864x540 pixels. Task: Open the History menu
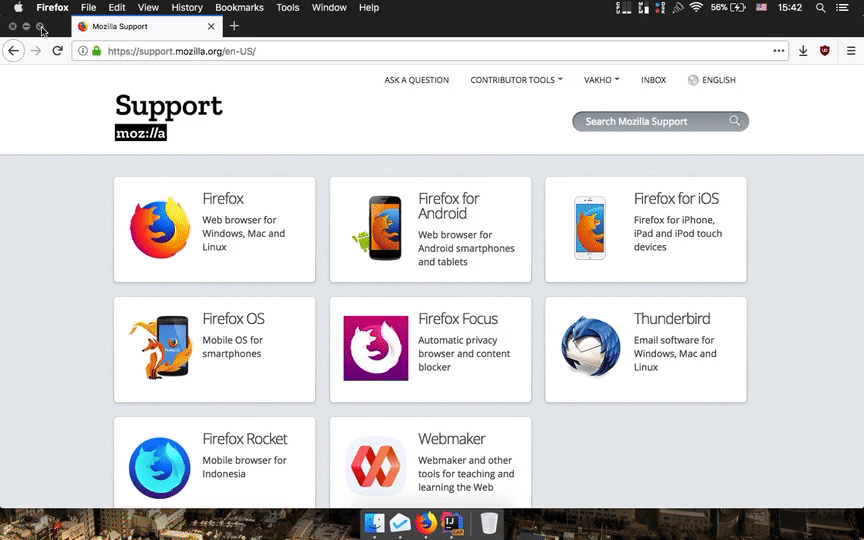[x=187, y=8]
